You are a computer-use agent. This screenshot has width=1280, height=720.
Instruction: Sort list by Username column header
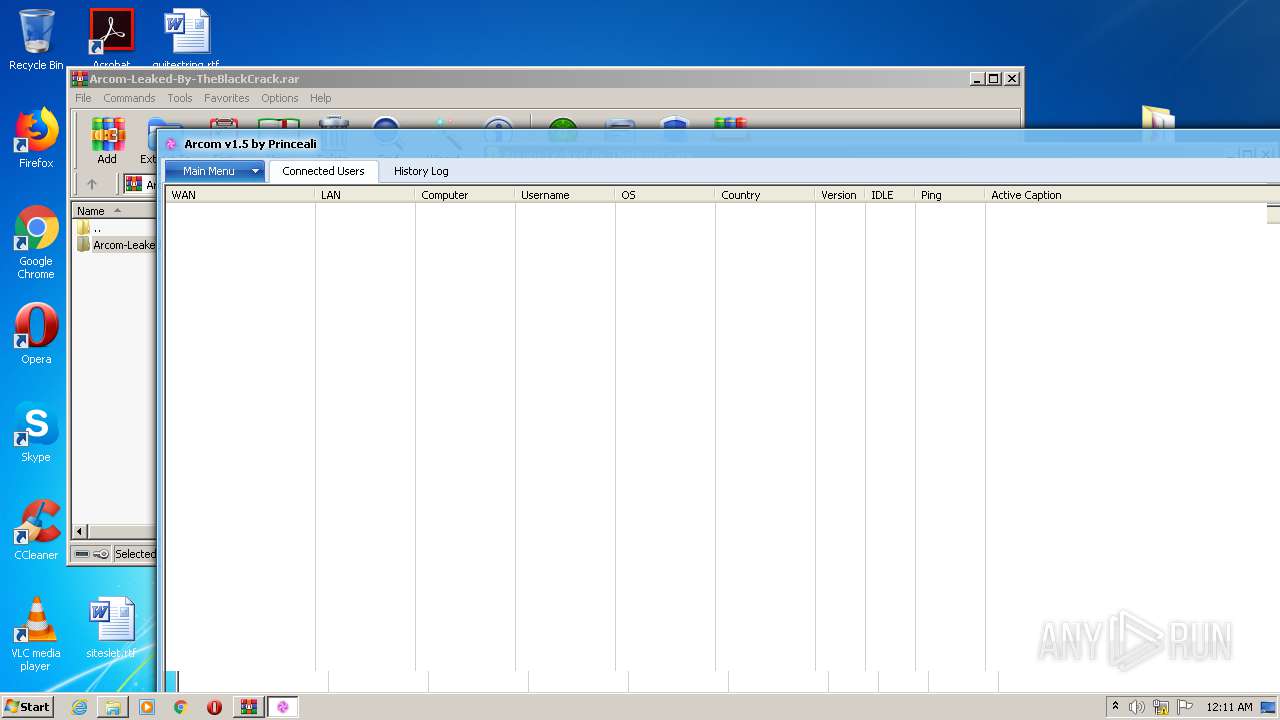tap(565, 195)
